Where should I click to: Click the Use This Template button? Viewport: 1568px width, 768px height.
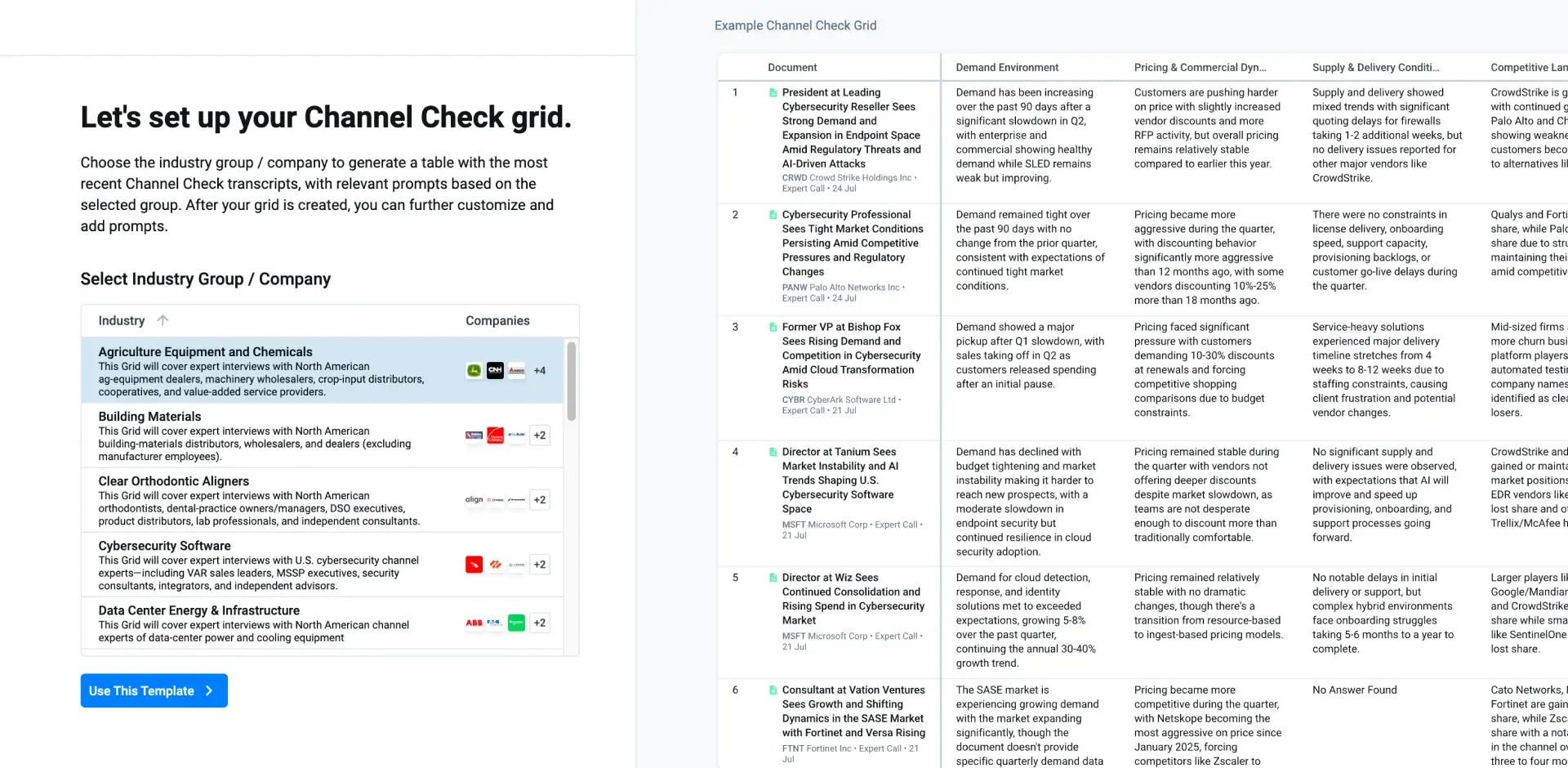(x=154, y=690)
